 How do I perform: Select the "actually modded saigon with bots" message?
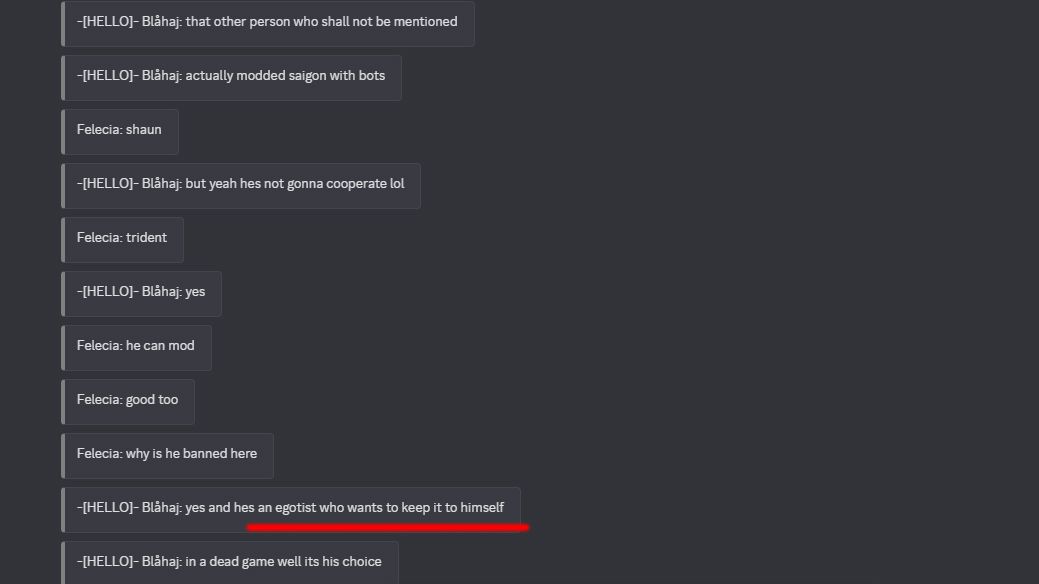pyautogui.click(x=231, y=76)
